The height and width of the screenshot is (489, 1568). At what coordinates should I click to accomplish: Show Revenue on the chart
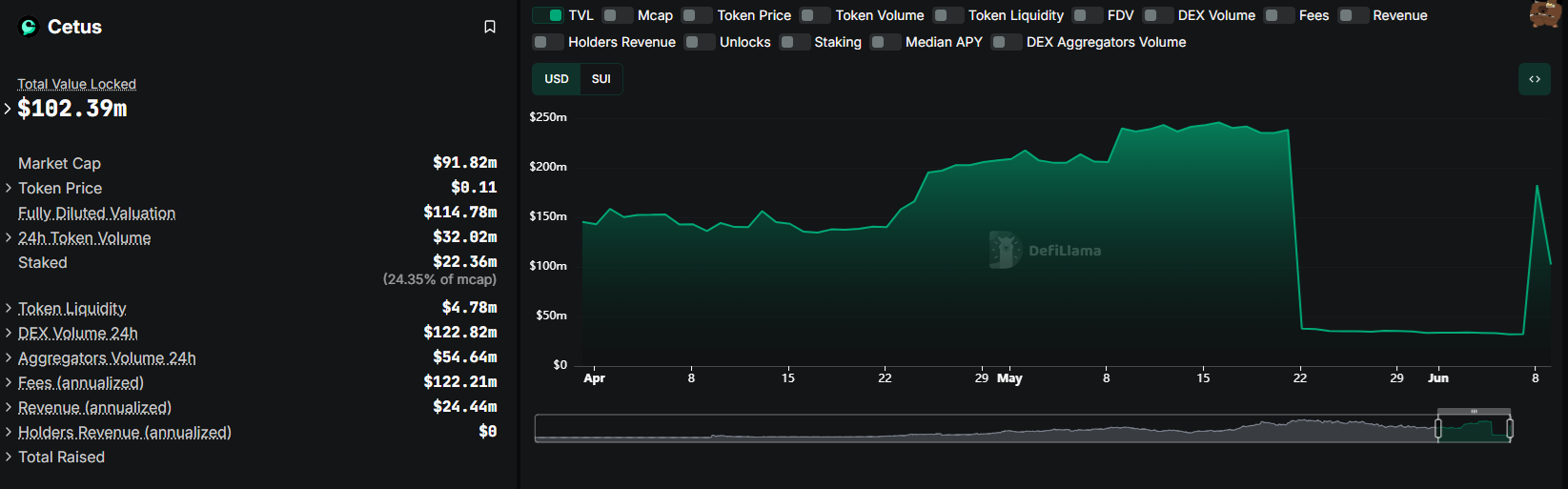coord(1353,15)
